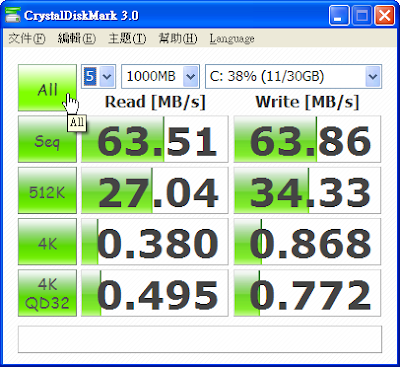Open the drive selection dropdown C: 38%
The image size is (400, 367).
point(293,76)
